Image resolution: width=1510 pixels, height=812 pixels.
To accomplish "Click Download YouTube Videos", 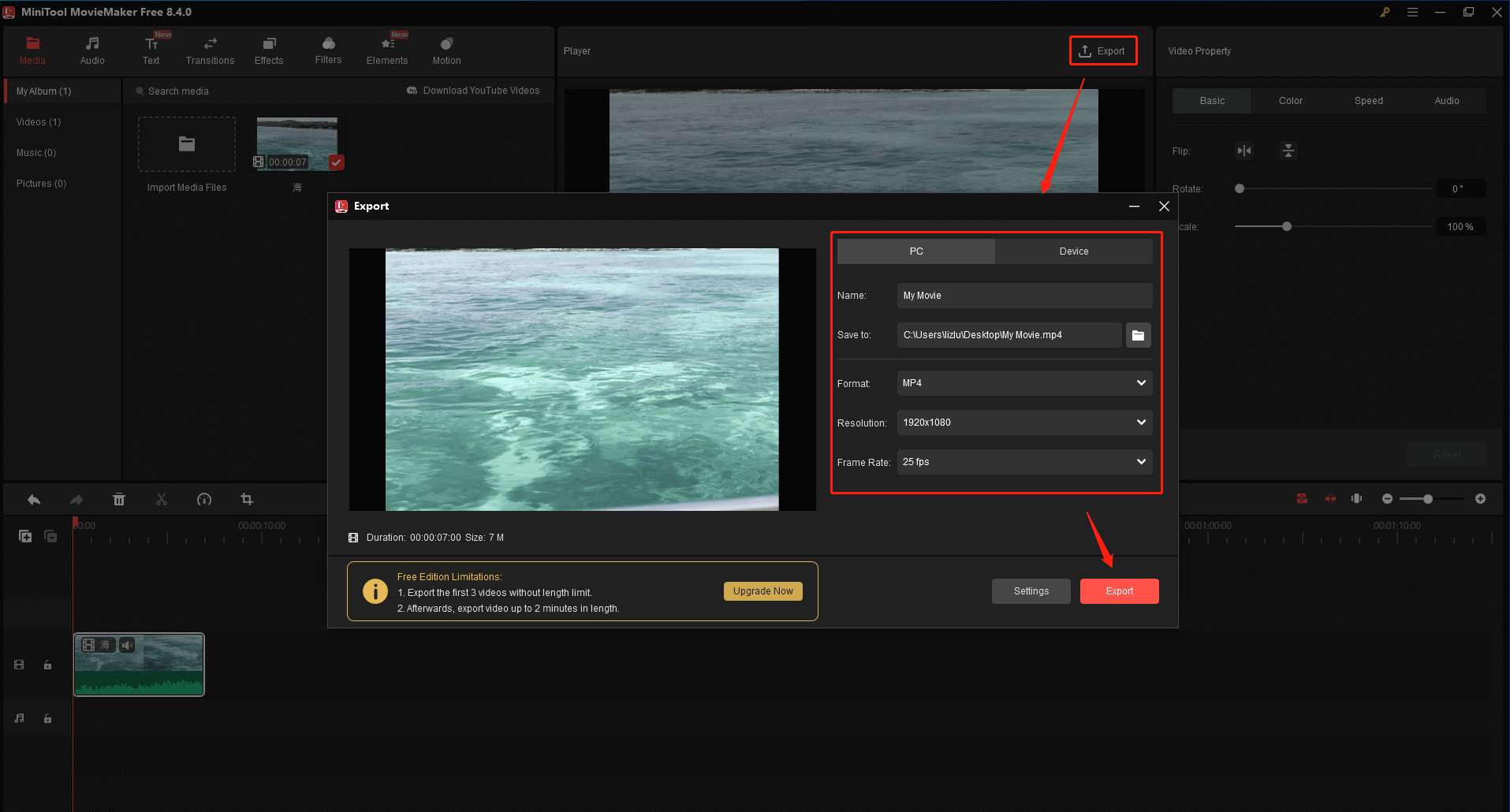I will point(473,90).
